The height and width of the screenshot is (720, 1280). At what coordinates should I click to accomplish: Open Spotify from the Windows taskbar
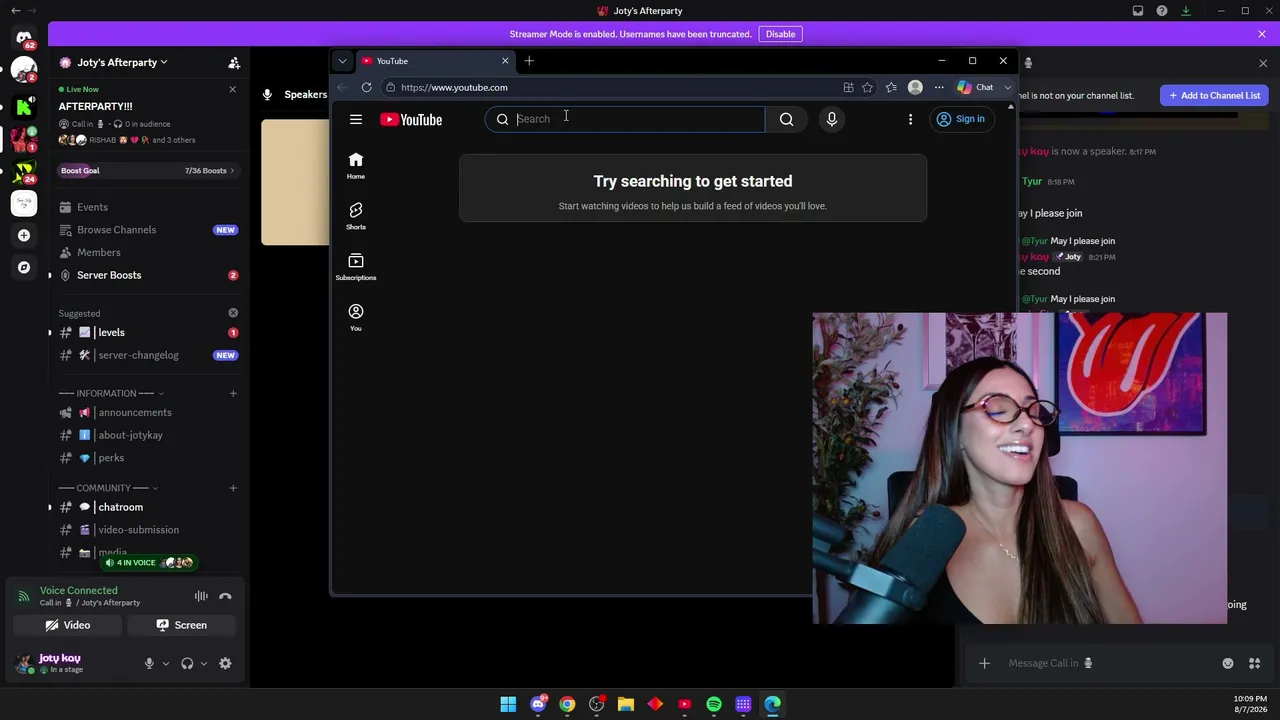(x=714, y=705)
